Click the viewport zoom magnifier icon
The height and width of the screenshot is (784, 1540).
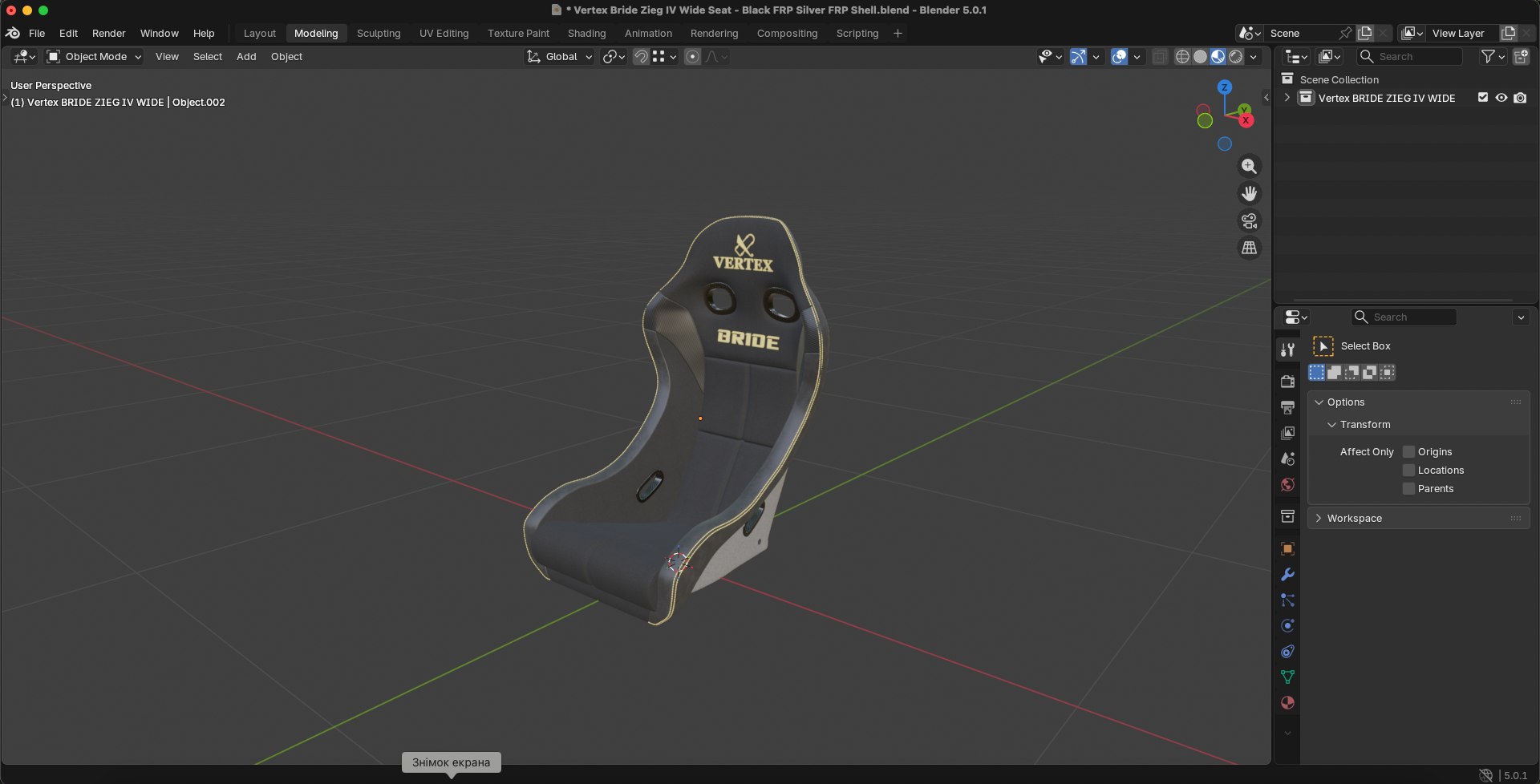1249,166
